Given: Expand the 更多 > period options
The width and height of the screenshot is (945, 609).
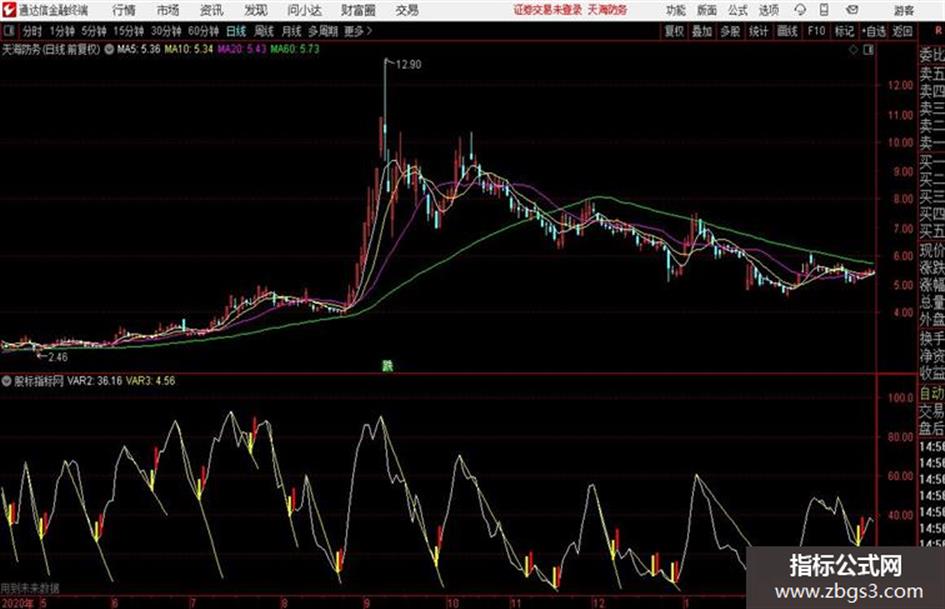Looking at the screenshot, I should [x=358, y=31].
